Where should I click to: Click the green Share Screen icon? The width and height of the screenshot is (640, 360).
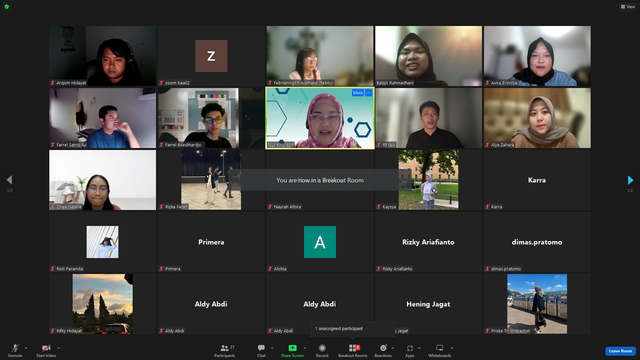click(x=292, y=348)
